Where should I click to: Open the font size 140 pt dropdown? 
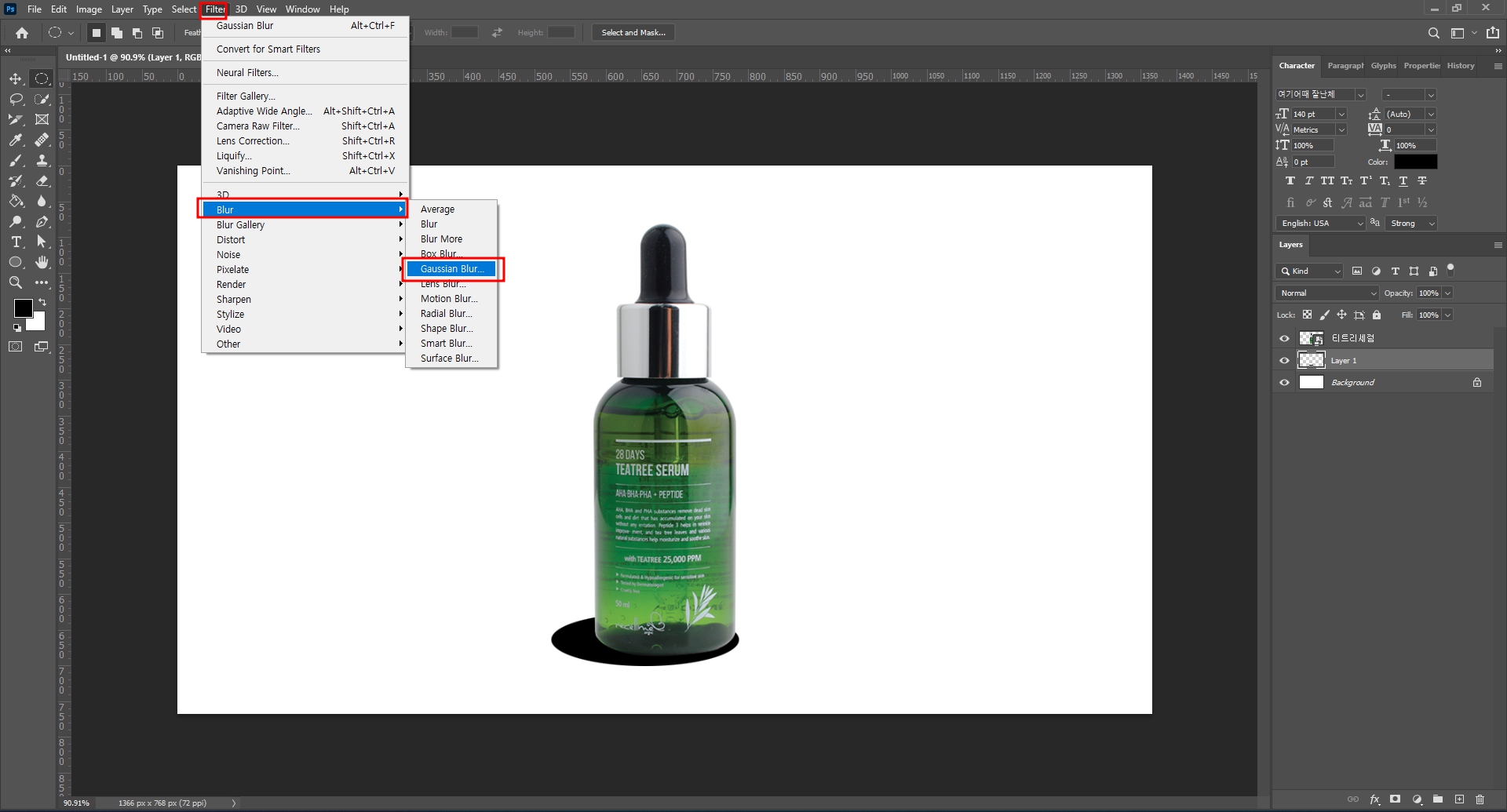coord(1341,115)
